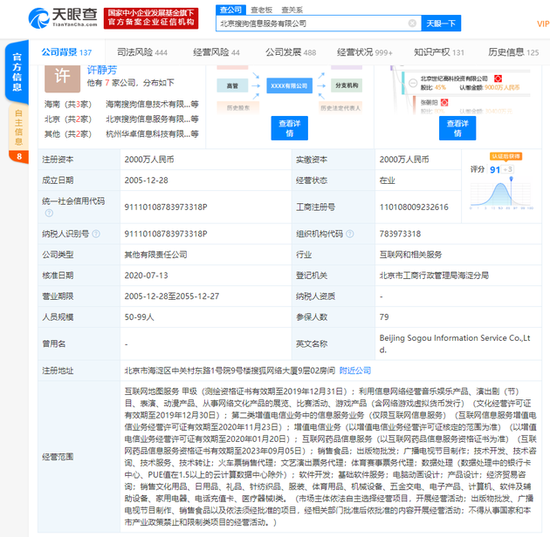550x537 pixels.
Task: Click the registration number 110108009232616
Action: coord(414,207)
